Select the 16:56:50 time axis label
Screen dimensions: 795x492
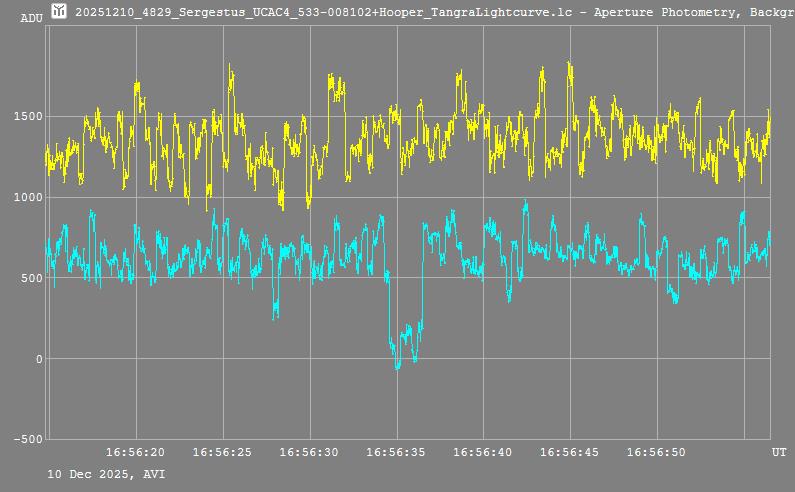click(x=656, y=453)
